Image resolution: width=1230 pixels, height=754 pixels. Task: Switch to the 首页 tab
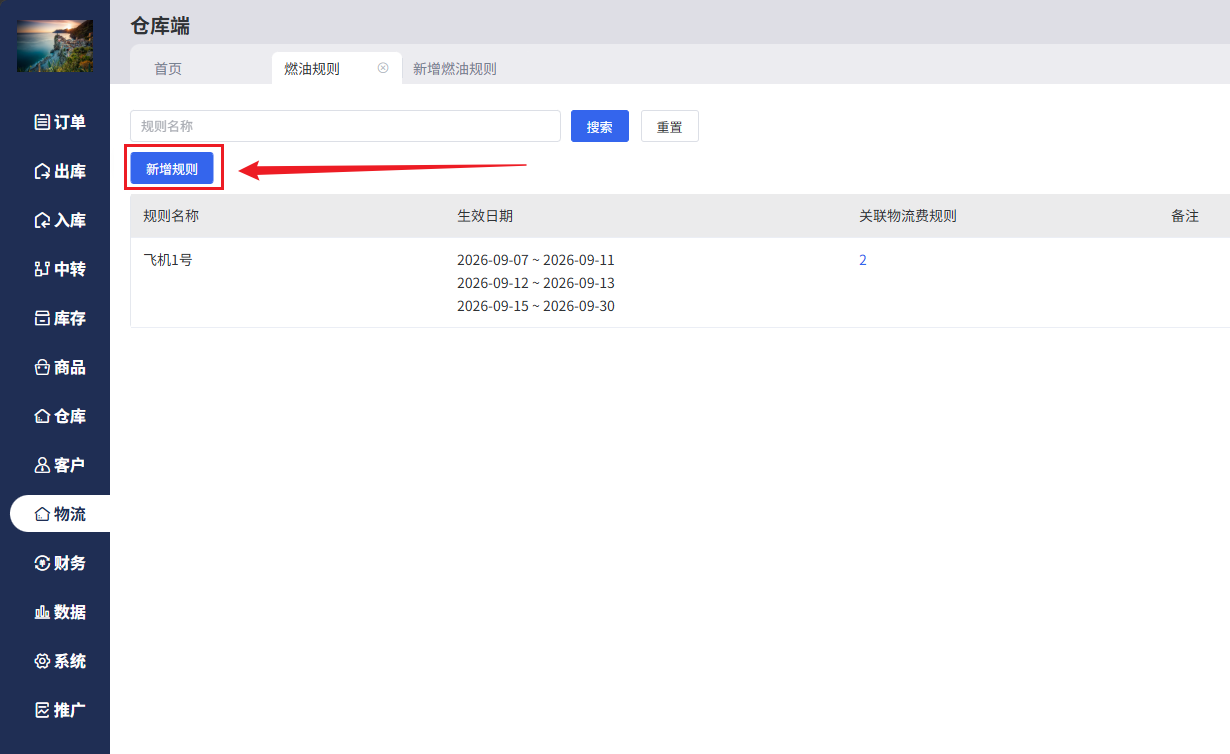pyautogui.click(x=168, y=69)
